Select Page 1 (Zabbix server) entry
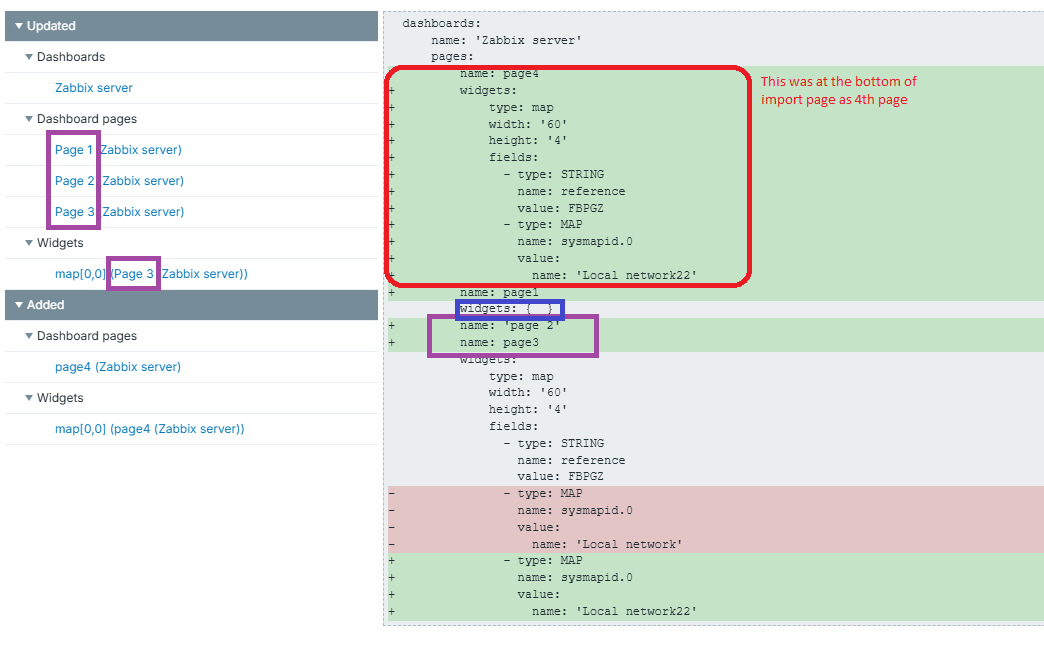 pyautogui.click(x=118, y=150)
